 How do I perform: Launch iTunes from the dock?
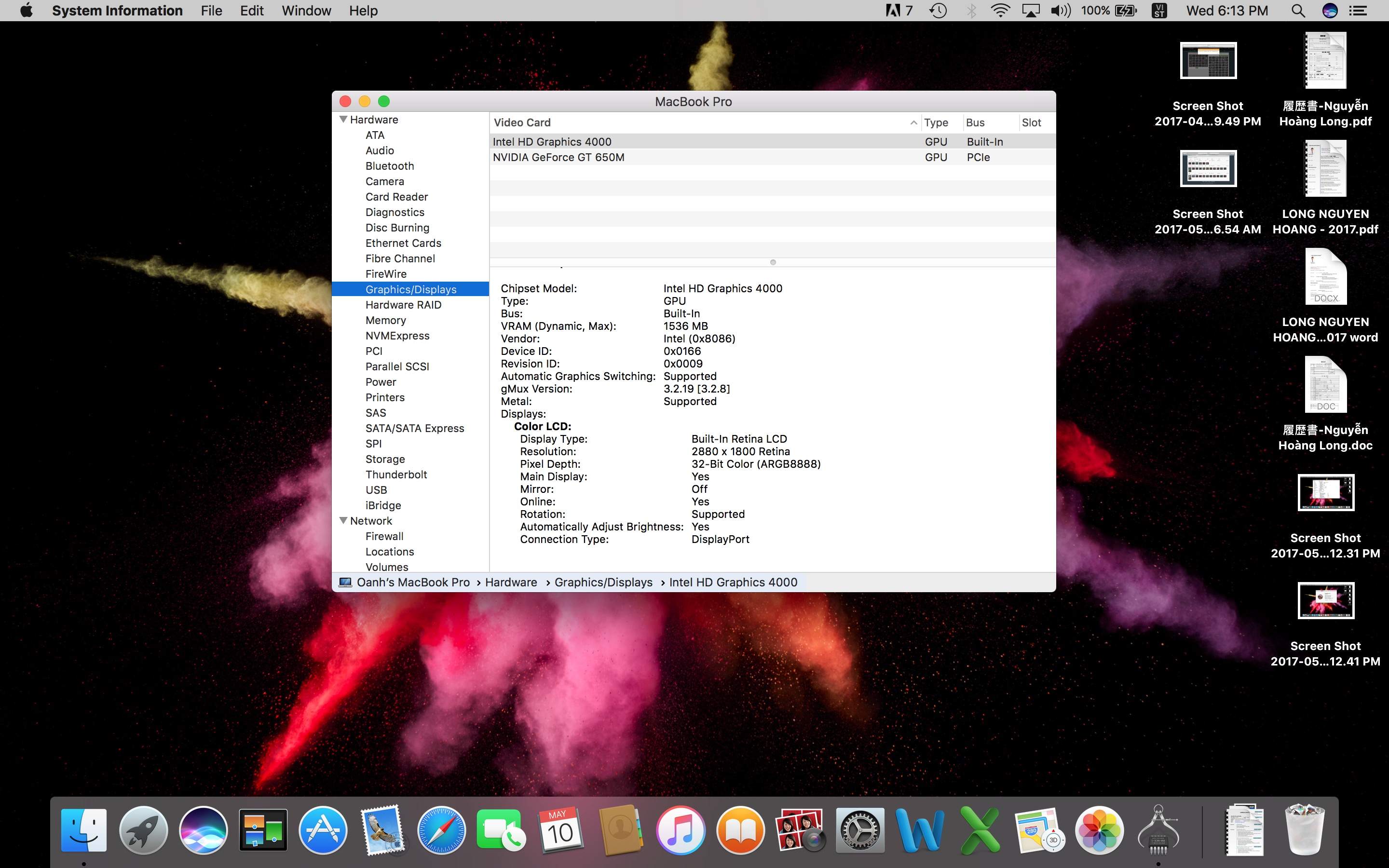681,830
